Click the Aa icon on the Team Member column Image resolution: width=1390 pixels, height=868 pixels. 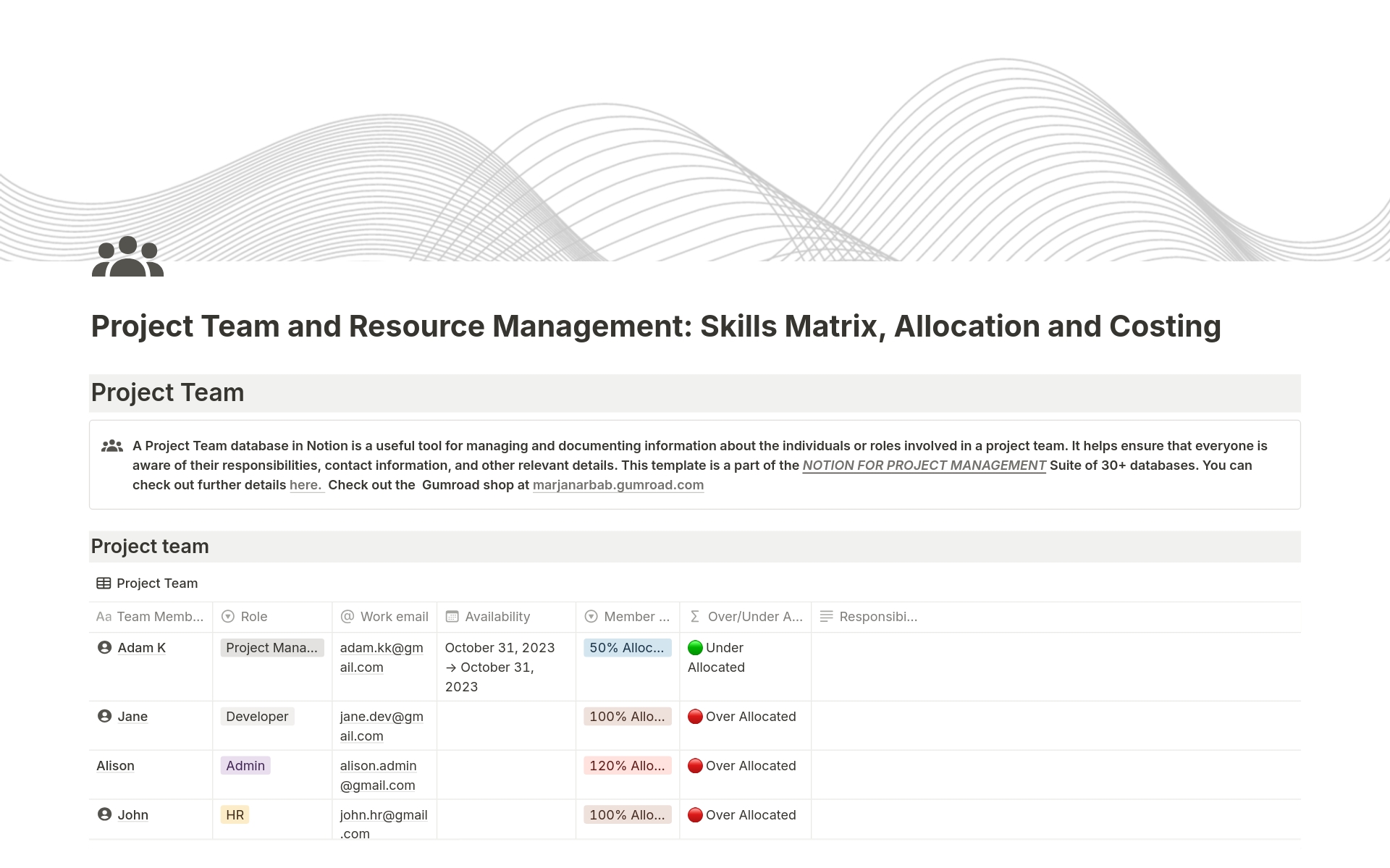(x=104, y=617)
